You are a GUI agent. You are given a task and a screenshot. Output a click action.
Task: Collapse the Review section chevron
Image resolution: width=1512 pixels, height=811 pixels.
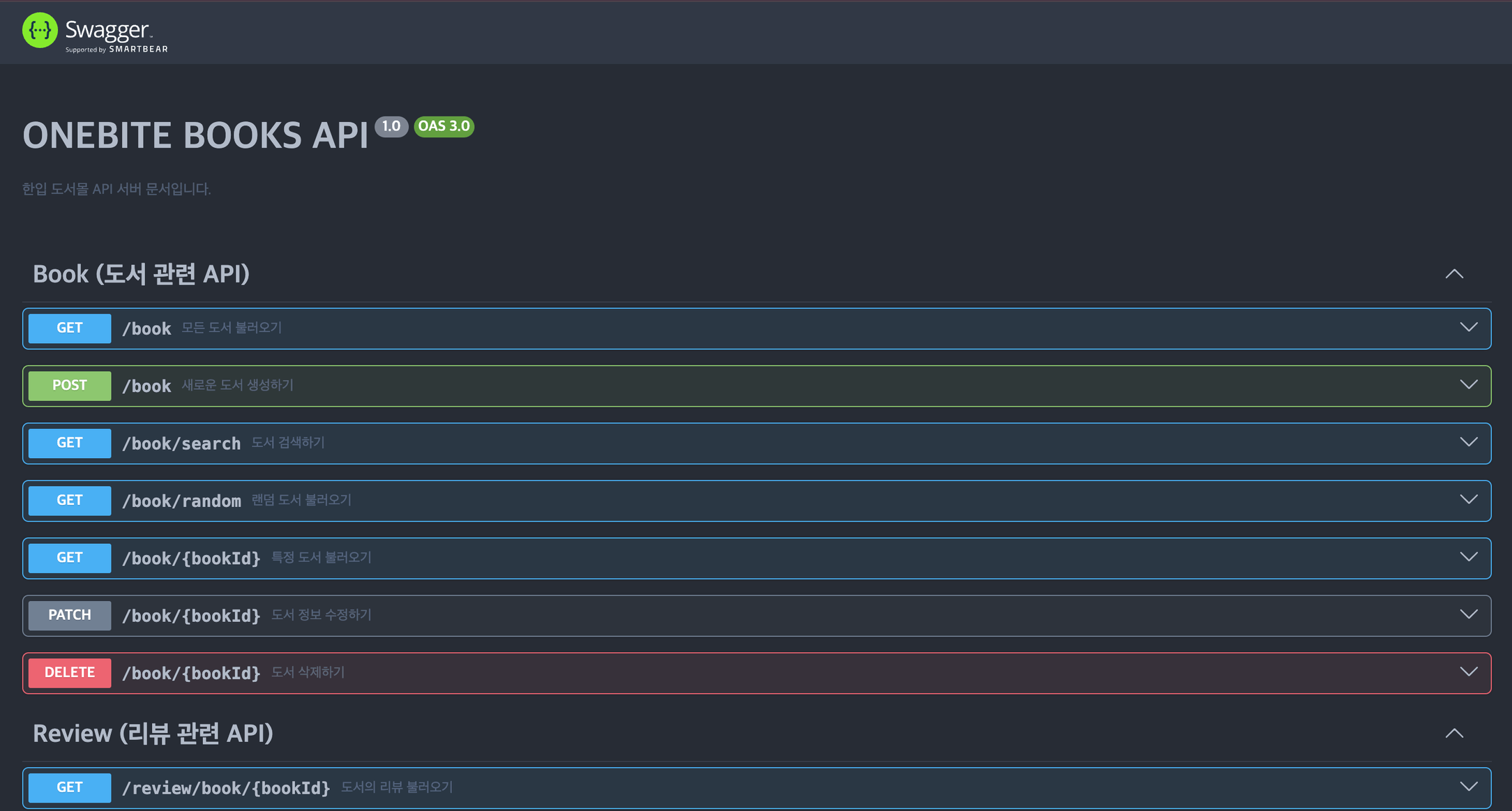tap(1454, 734)
